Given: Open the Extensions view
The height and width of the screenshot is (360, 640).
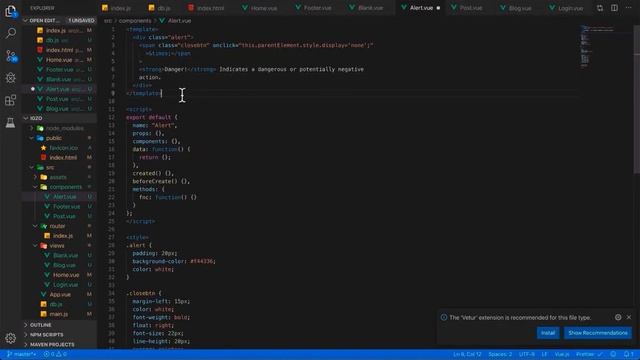Looking at the screenshot, I should coord(11,100).
